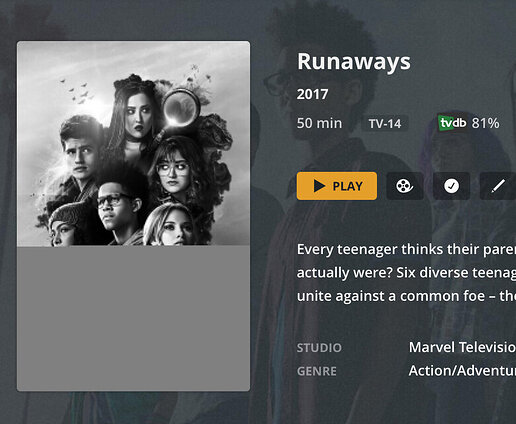Image resolution: width=516 pixels, height=424 pixels.
Task: Click the 50 min duration label
Action: click(x=319, y=123)
